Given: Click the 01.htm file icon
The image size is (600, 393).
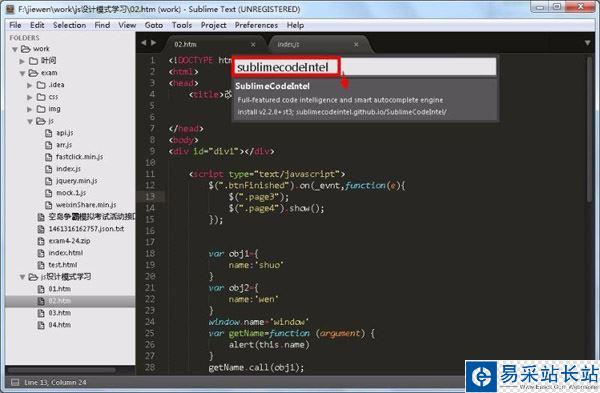Looking at the screenshot, I should (41, 289).
